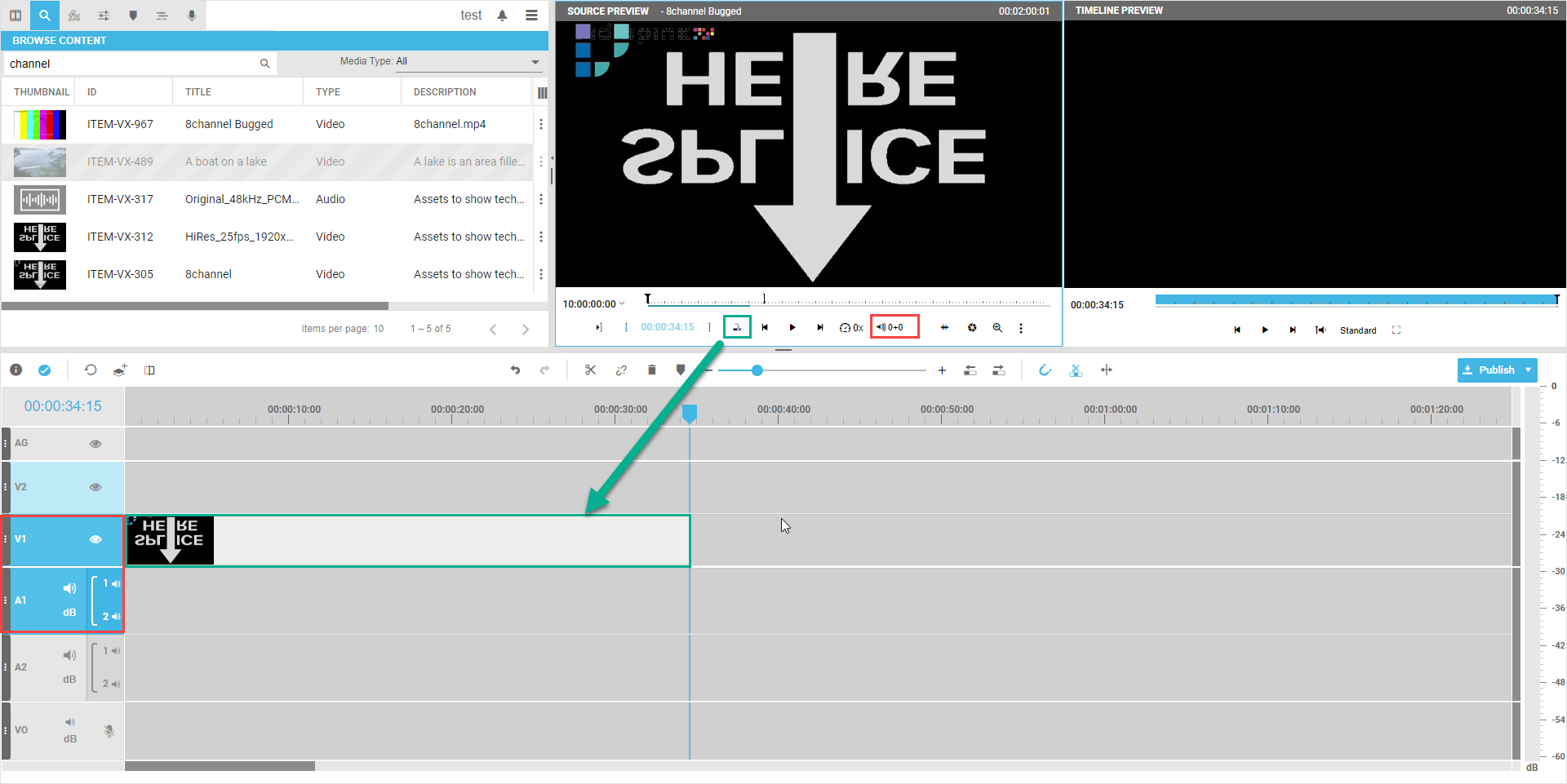The width and height of the screenshot is (1567, 784).
Task: Open notifications bell icon
Action: point(502,16)
